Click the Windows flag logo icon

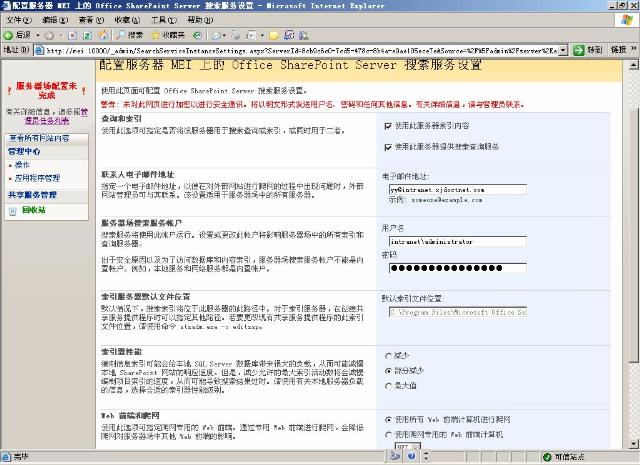627,20
